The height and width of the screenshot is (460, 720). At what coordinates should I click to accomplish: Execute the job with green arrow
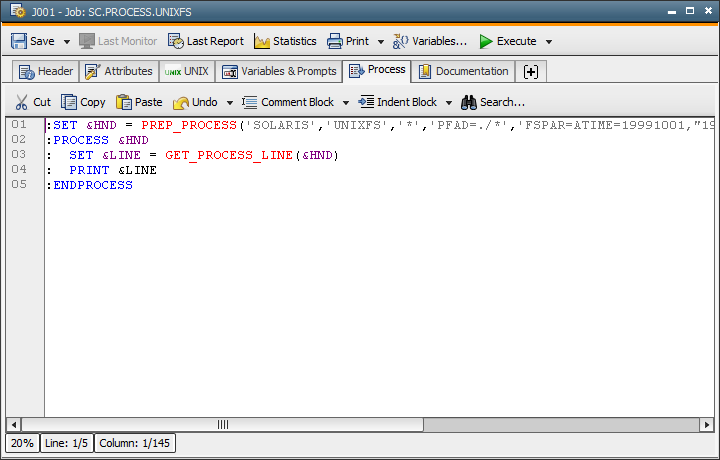(x=486, y=41)
